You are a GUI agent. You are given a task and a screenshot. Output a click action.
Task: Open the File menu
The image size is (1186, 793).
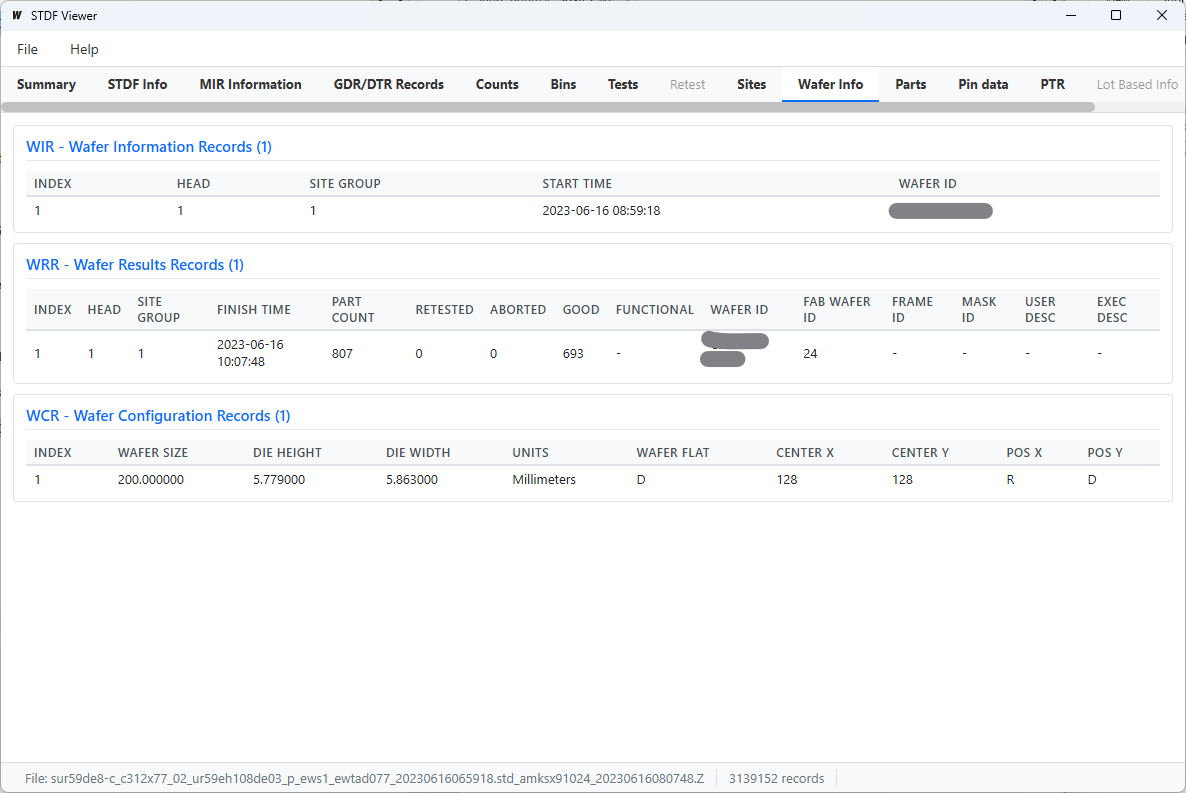[27, 49]
